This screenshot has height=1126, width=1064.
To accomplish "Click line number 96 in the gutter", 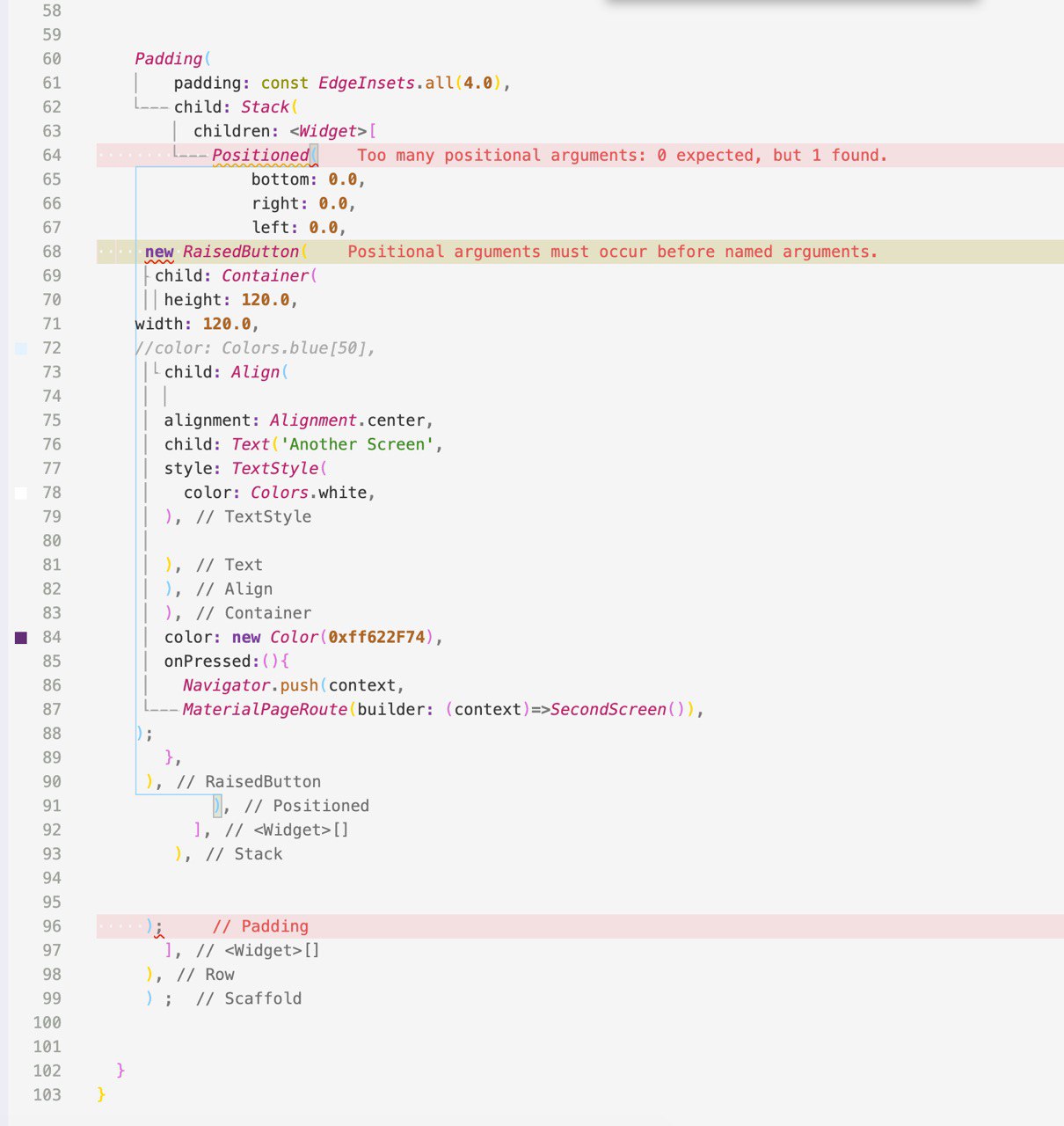I will click(x=52, y=926).
